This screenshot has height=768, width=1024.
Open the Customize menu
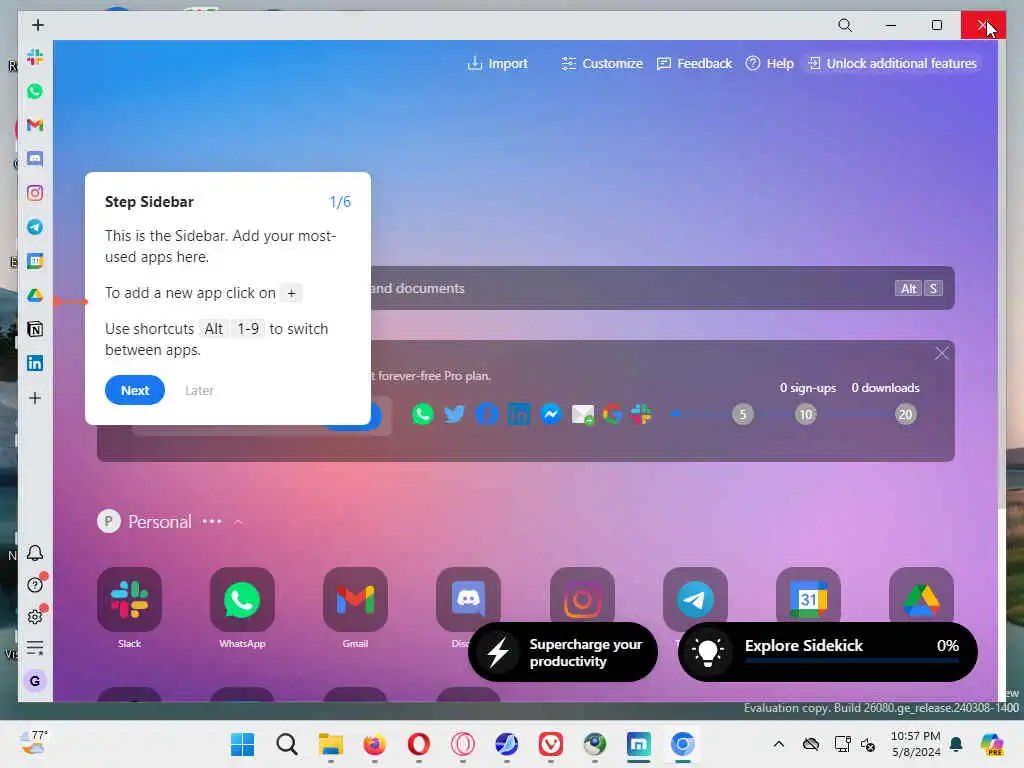tap(602, 63)
